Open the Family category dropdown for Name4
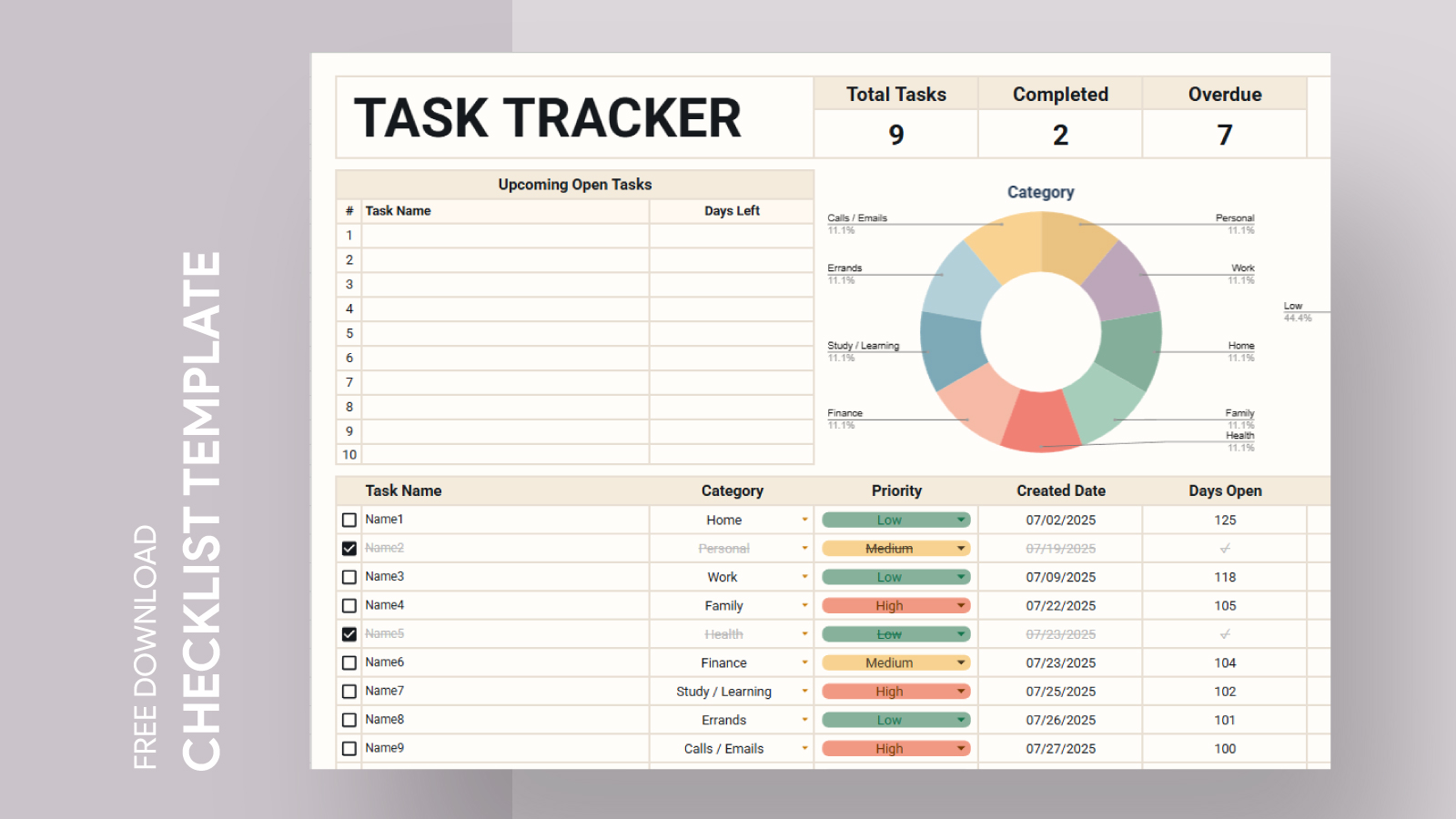The image size is (1456, 819). point(804,605)
